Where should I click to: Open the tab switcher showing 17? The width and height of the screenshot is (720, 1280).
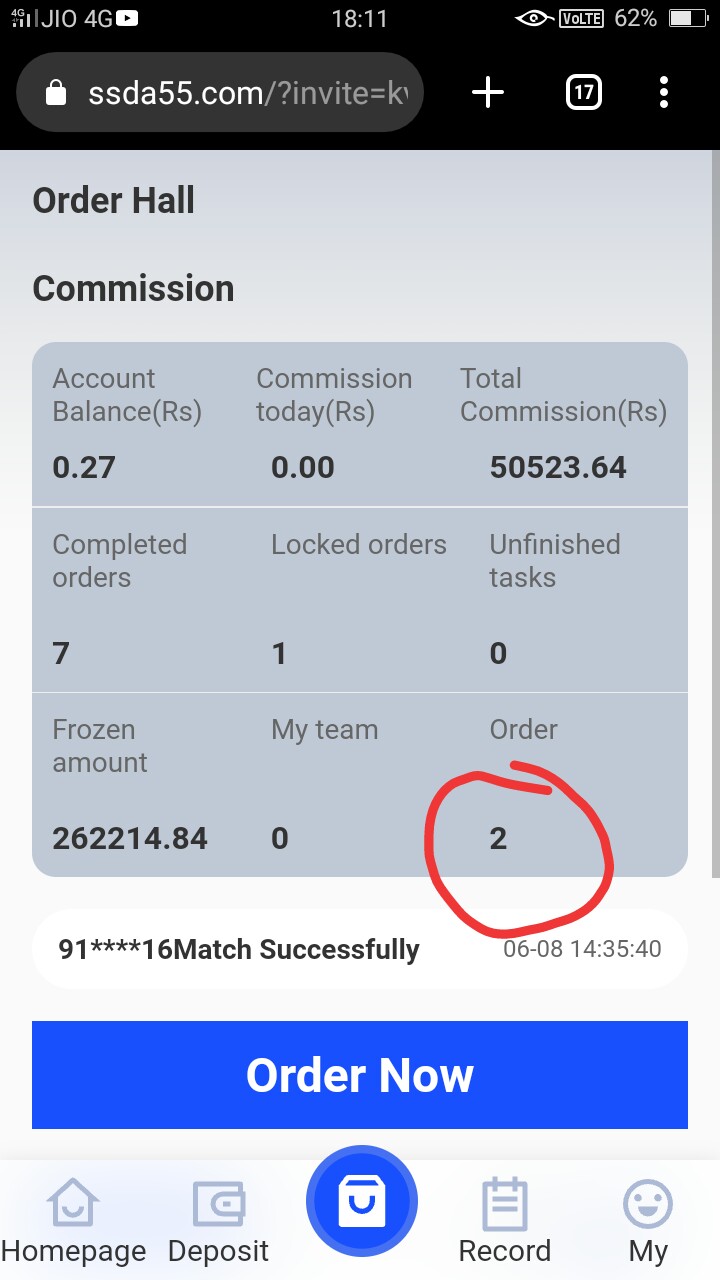(x=584, y=93)
